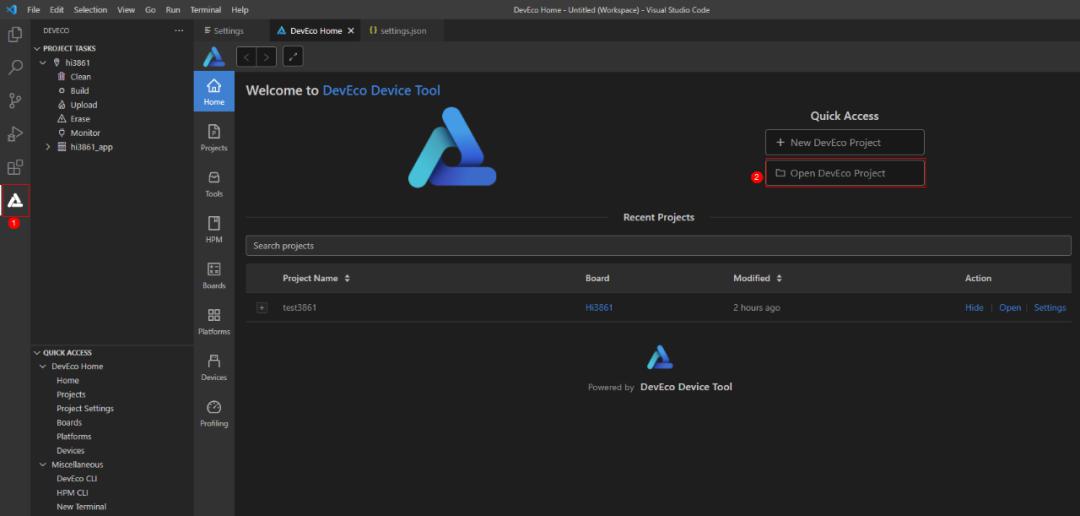Image resolution: width=1080 pixels, height=516 pixels.
Task: Click the expand fullscreen arrows button
Action: click(293, 56)
